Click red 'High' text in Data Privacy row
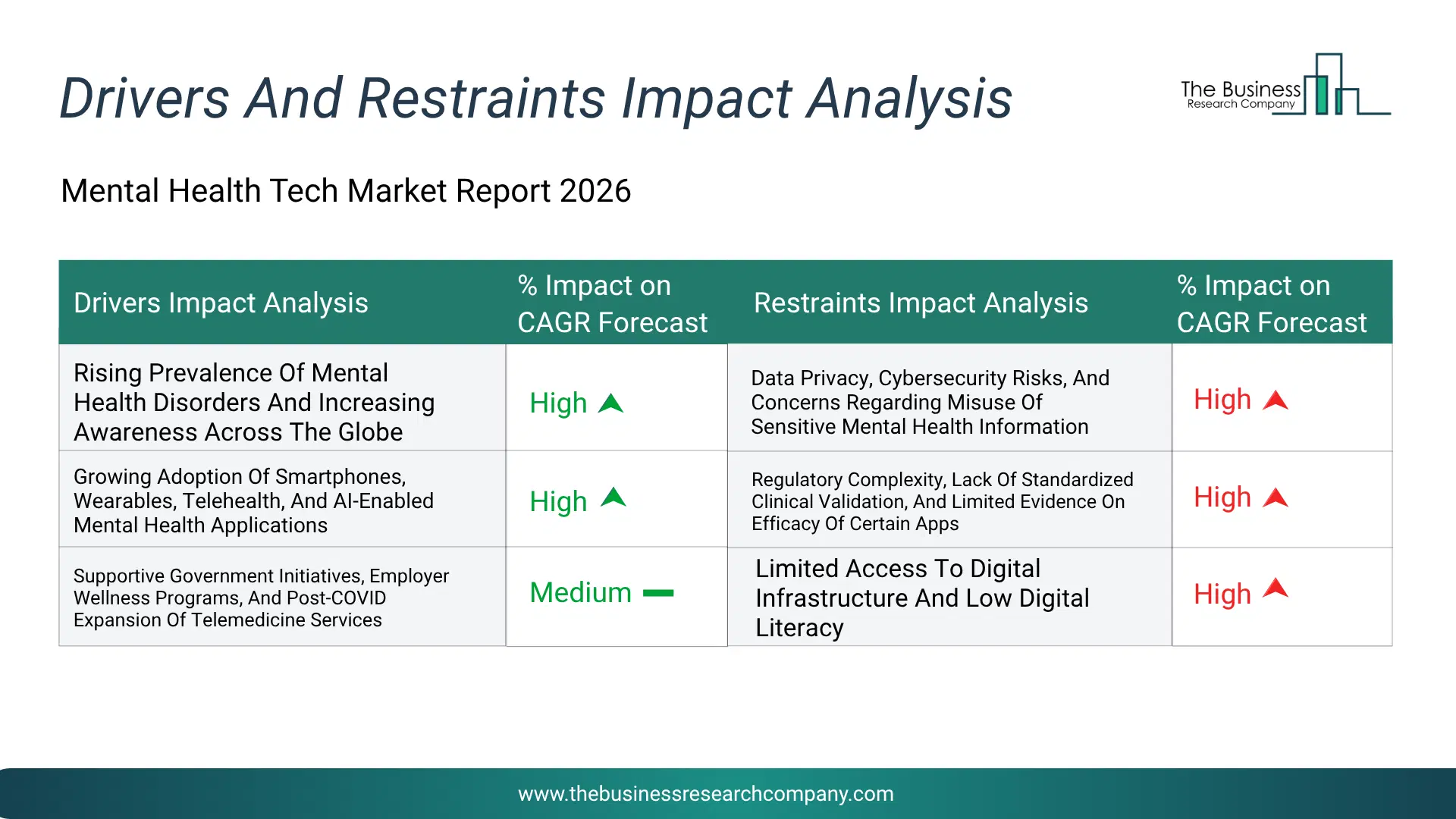The image size is (1456, 819). click(1222, 400)
